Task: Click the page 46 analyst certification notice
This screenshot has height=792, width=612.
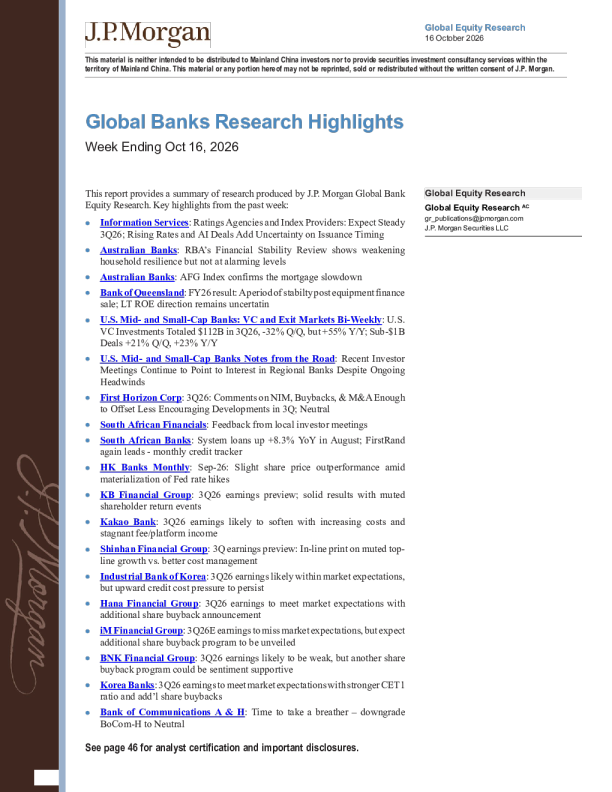Action: click(222, 748)
